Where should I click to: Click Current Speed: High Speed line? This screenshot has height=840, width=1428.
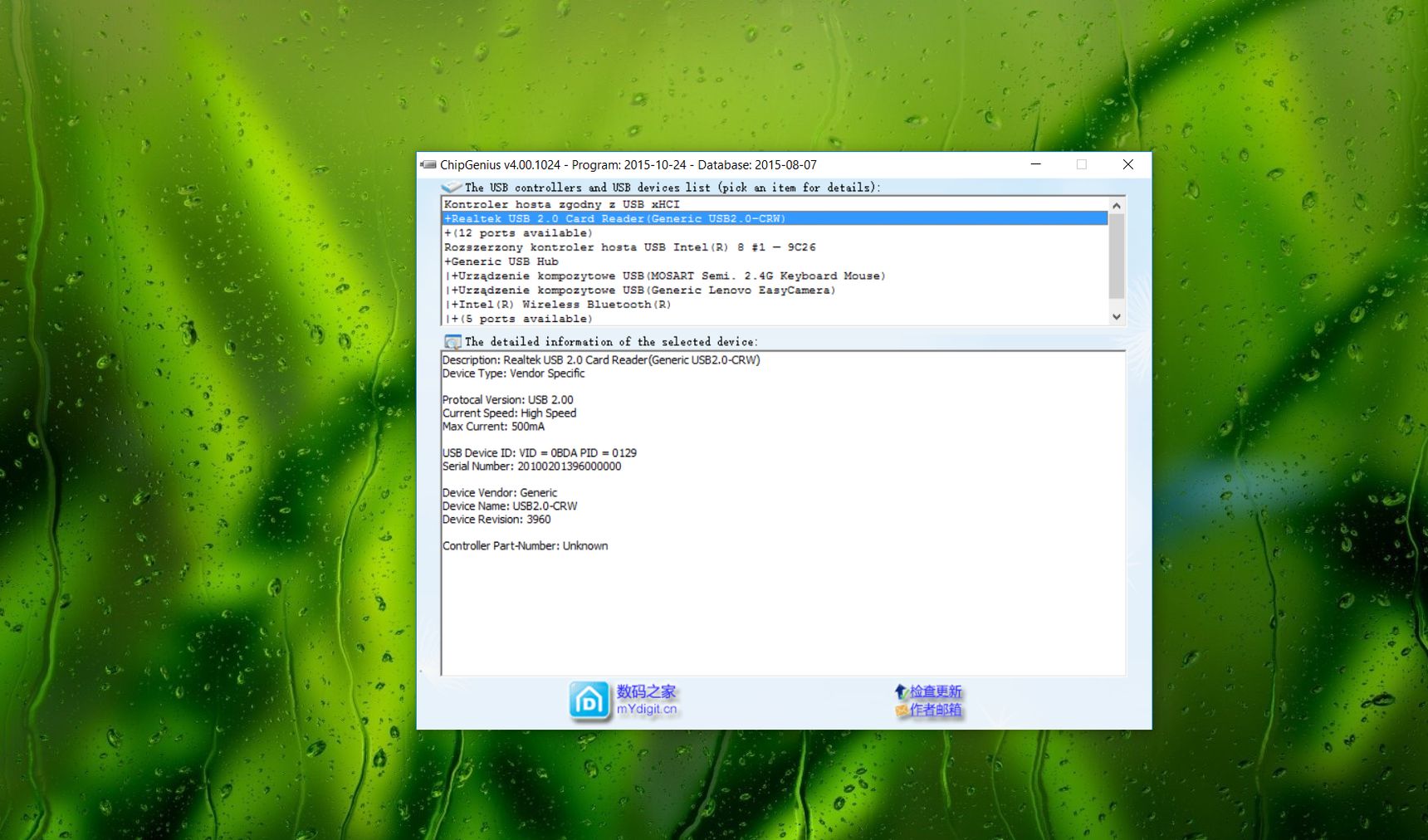tap(509, 413)
